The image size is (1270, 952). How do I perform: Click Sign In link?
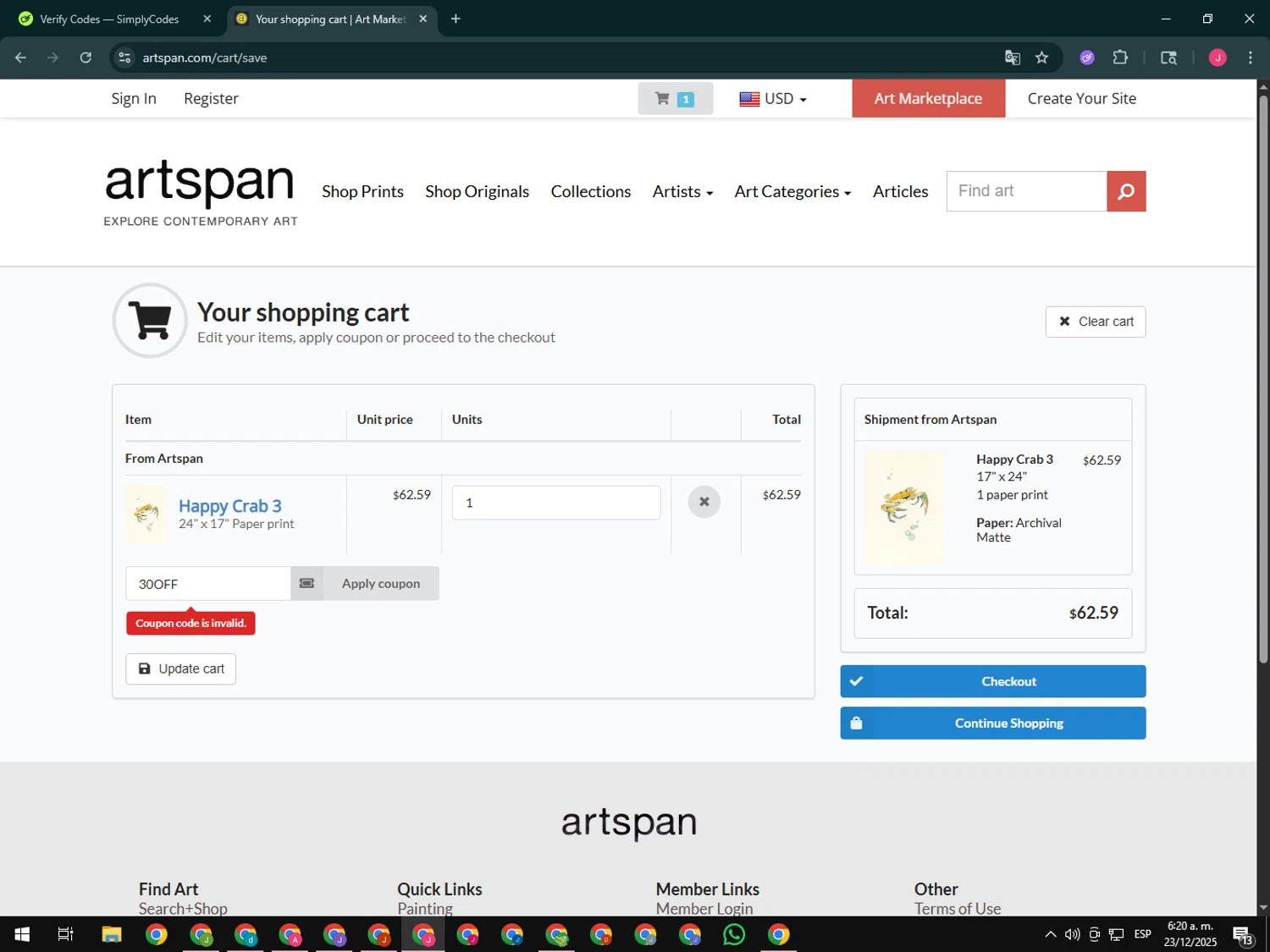click(x=134, y=98)
